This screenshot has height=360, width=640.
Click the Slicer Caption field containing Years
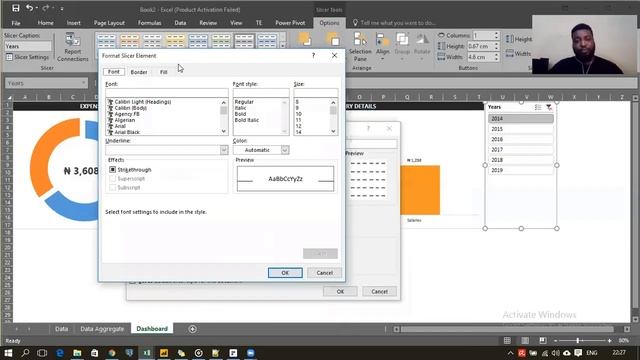(28, 46)
